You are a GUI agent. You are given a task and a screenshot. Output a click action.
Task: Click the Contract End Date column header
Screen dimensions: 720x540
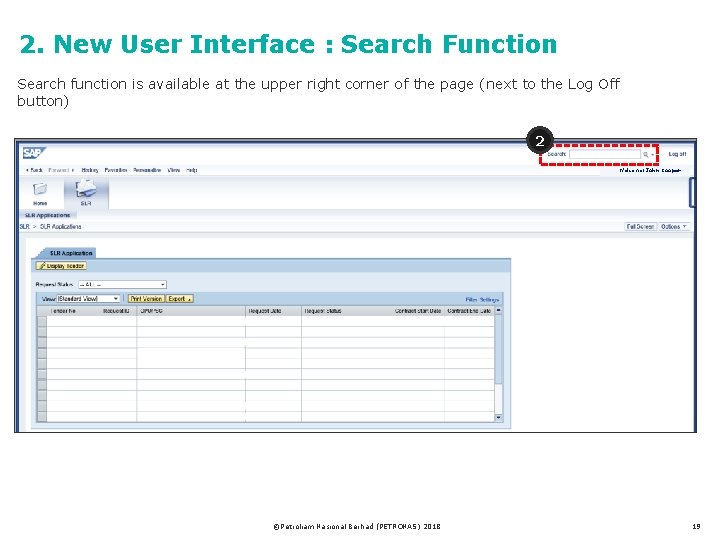point(469,311)
